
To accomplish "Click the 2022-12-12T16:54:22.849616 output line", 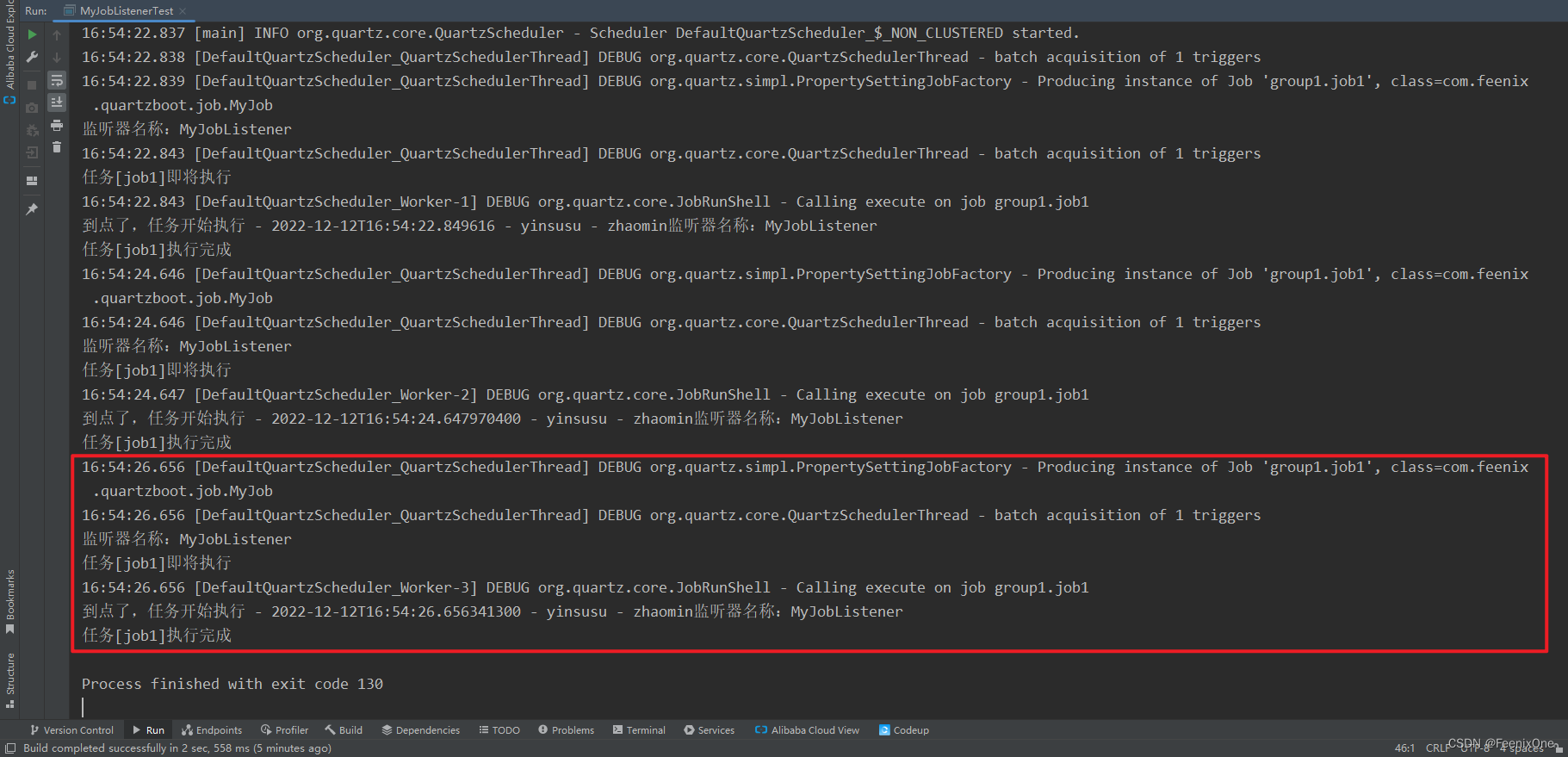I will [x=480, y=226].
